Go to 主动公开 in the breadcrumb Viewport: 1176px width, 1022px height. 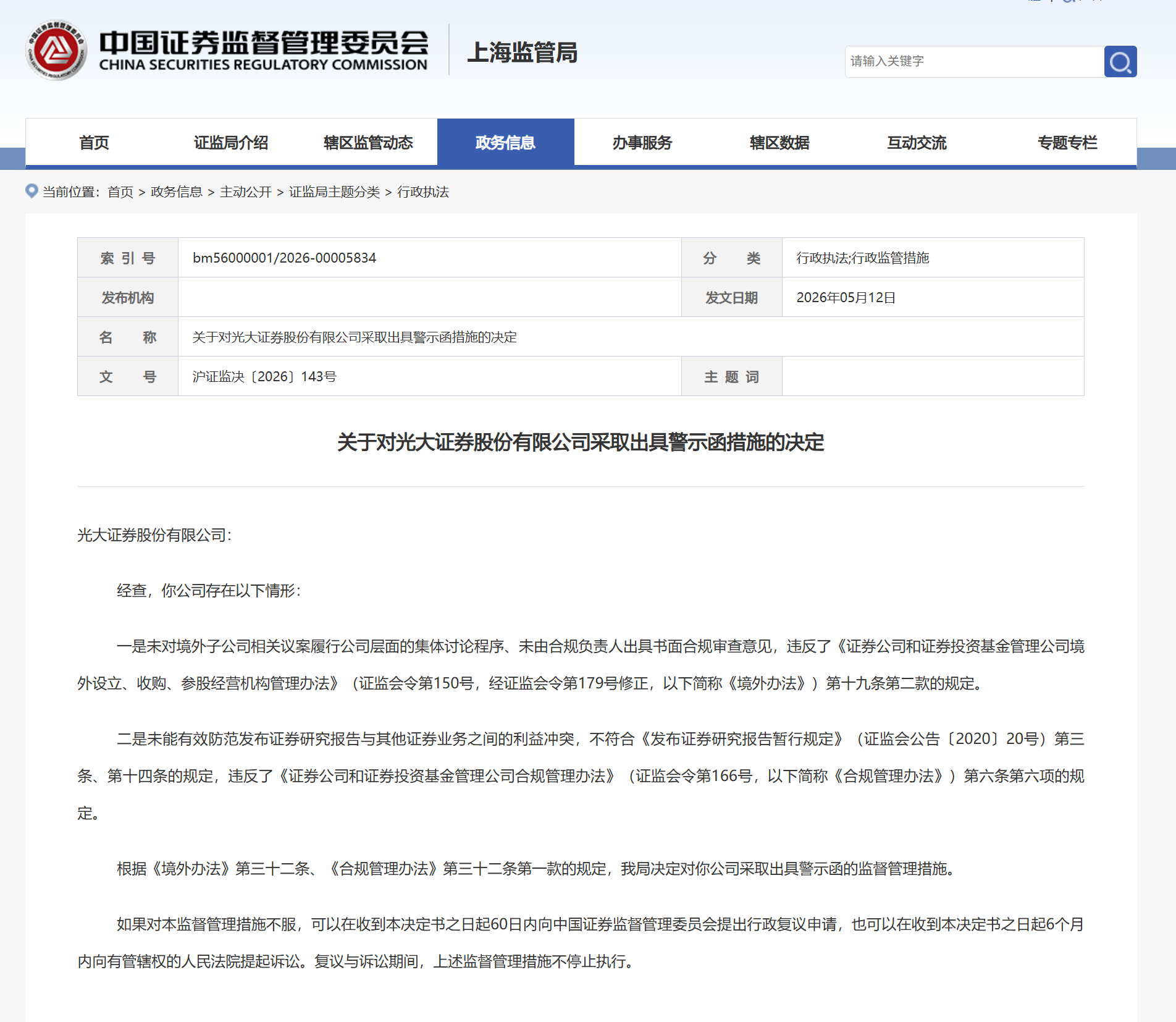pyautogui.click(x=246, y=192)
